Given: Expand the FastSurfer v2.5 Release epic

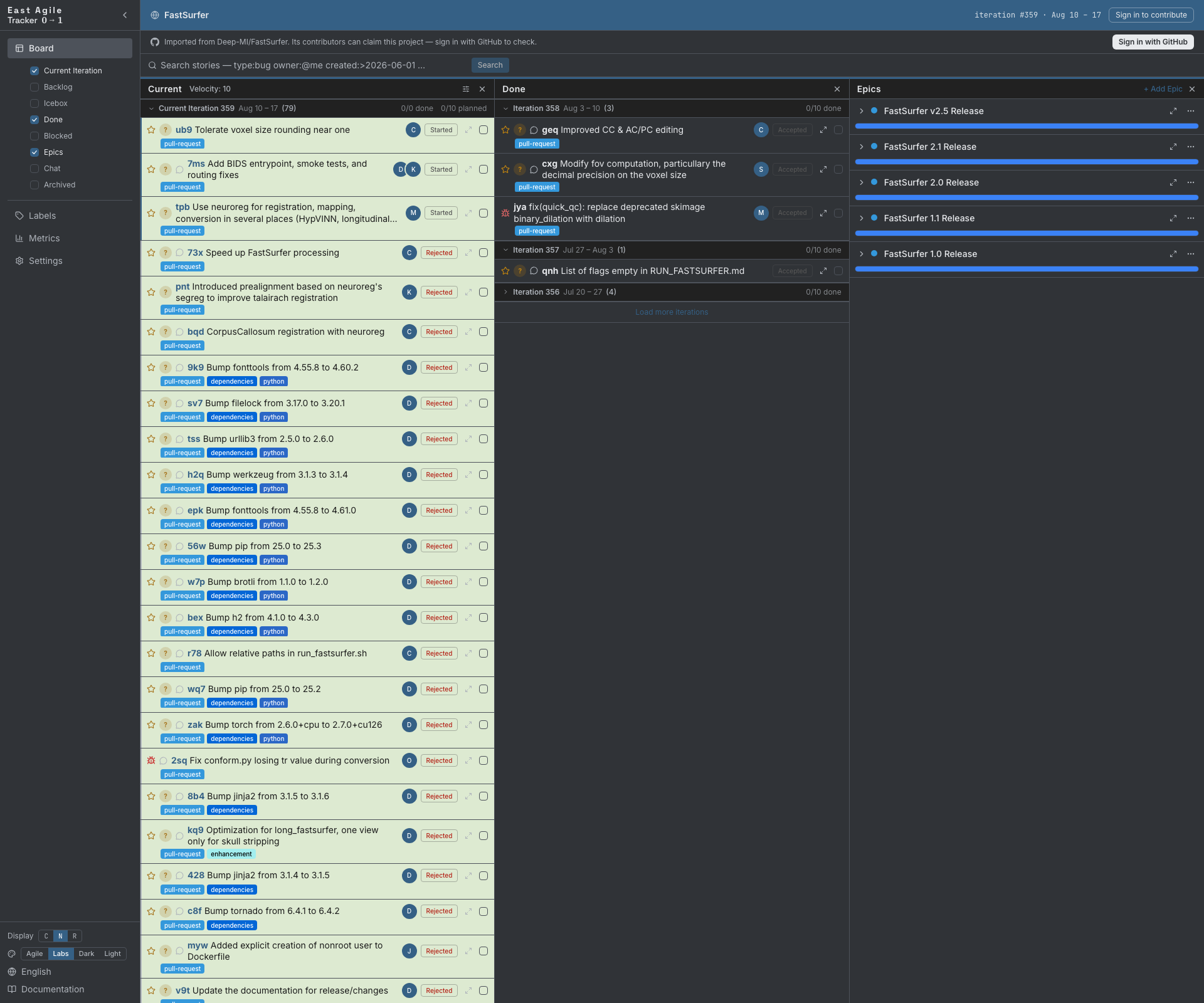Looking at the screenshot, I should [862, 111].
